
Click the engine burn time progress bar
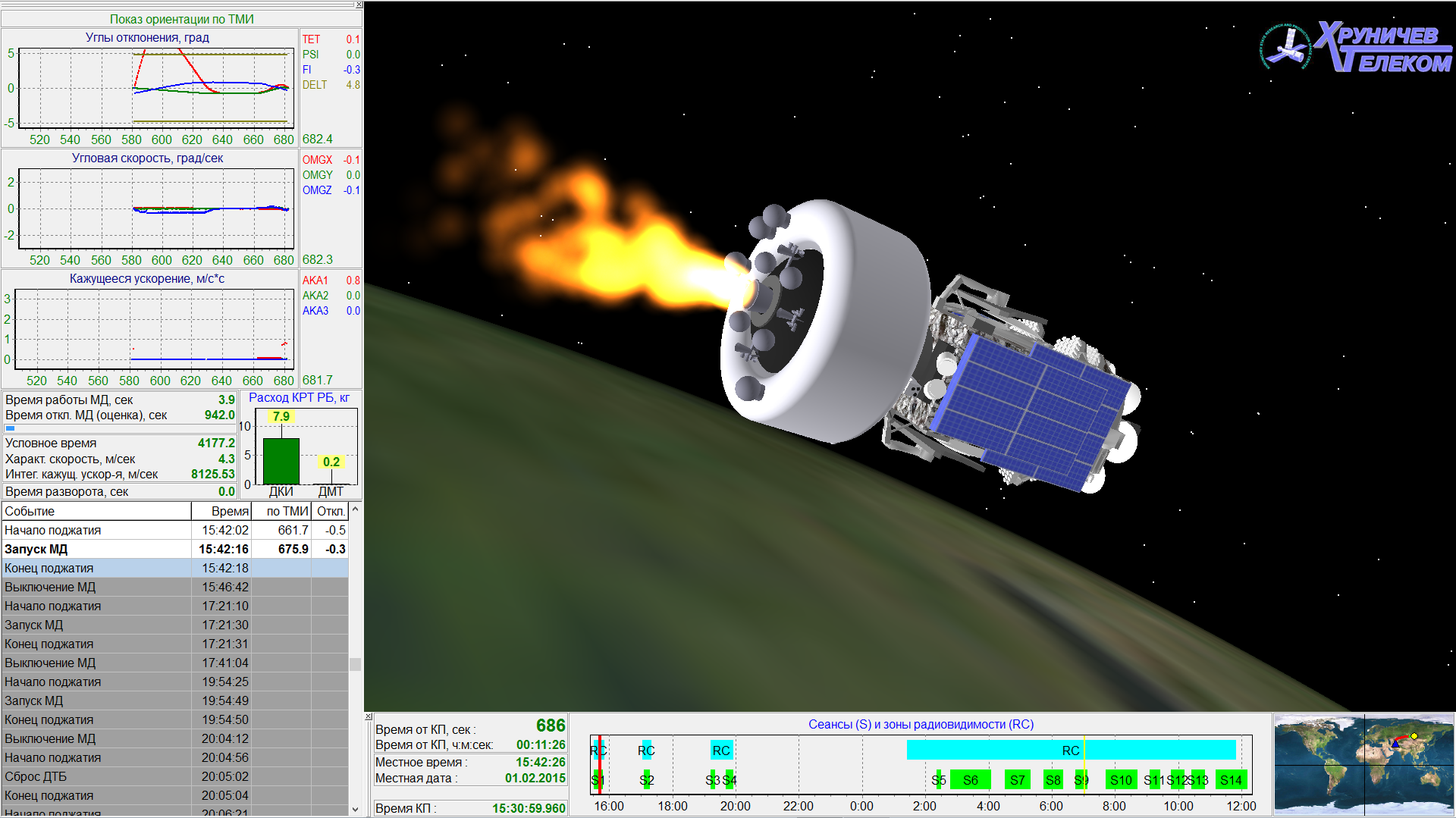(x=11, y=428)
